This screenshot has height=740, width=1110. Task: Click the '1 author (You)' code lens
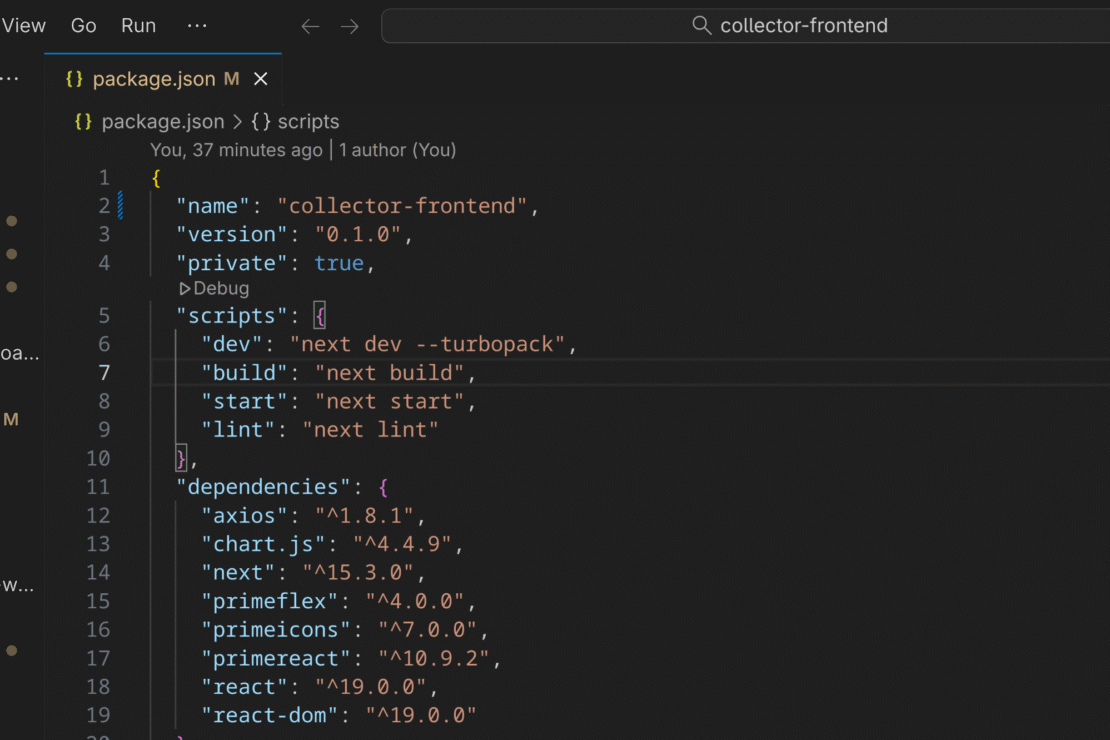[x=397, y=150]
